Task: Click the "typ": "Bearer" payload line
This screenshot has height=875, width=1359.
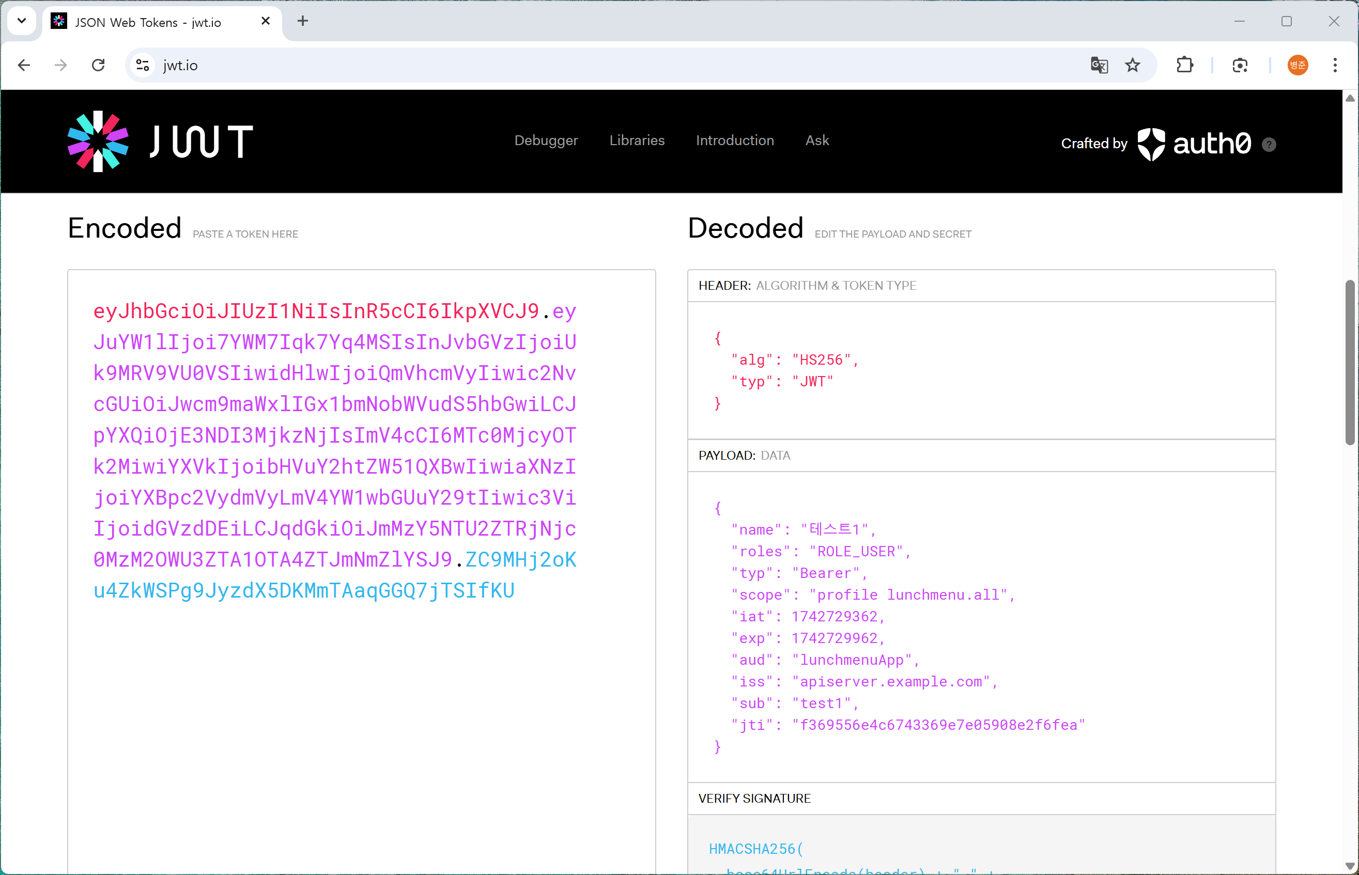Action: (800, 574)
